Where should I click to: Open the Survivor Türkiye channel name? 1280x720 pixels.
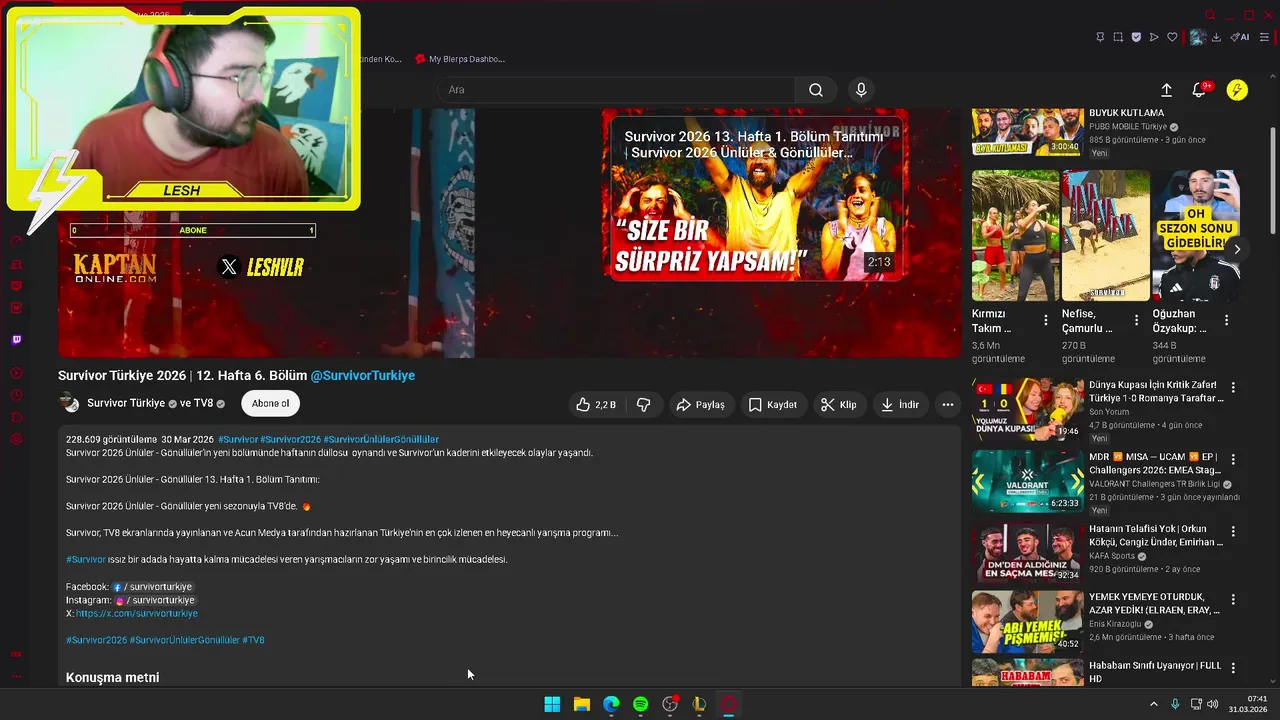(x=126, y=403)
